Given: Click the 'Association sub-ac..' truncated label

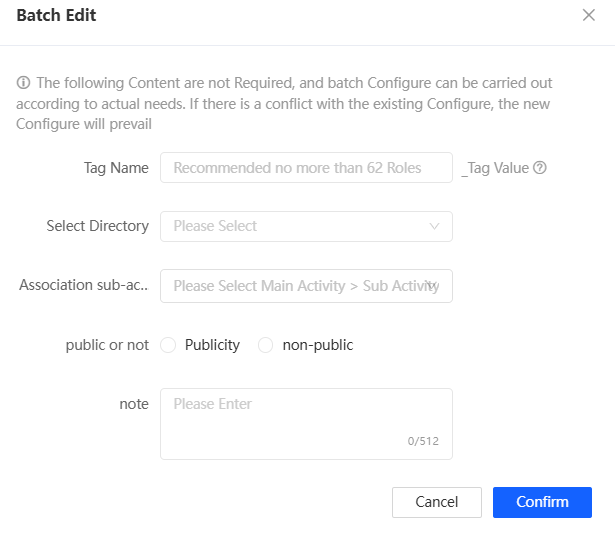Looking at the screenshot, I should [x=83, y=286].
